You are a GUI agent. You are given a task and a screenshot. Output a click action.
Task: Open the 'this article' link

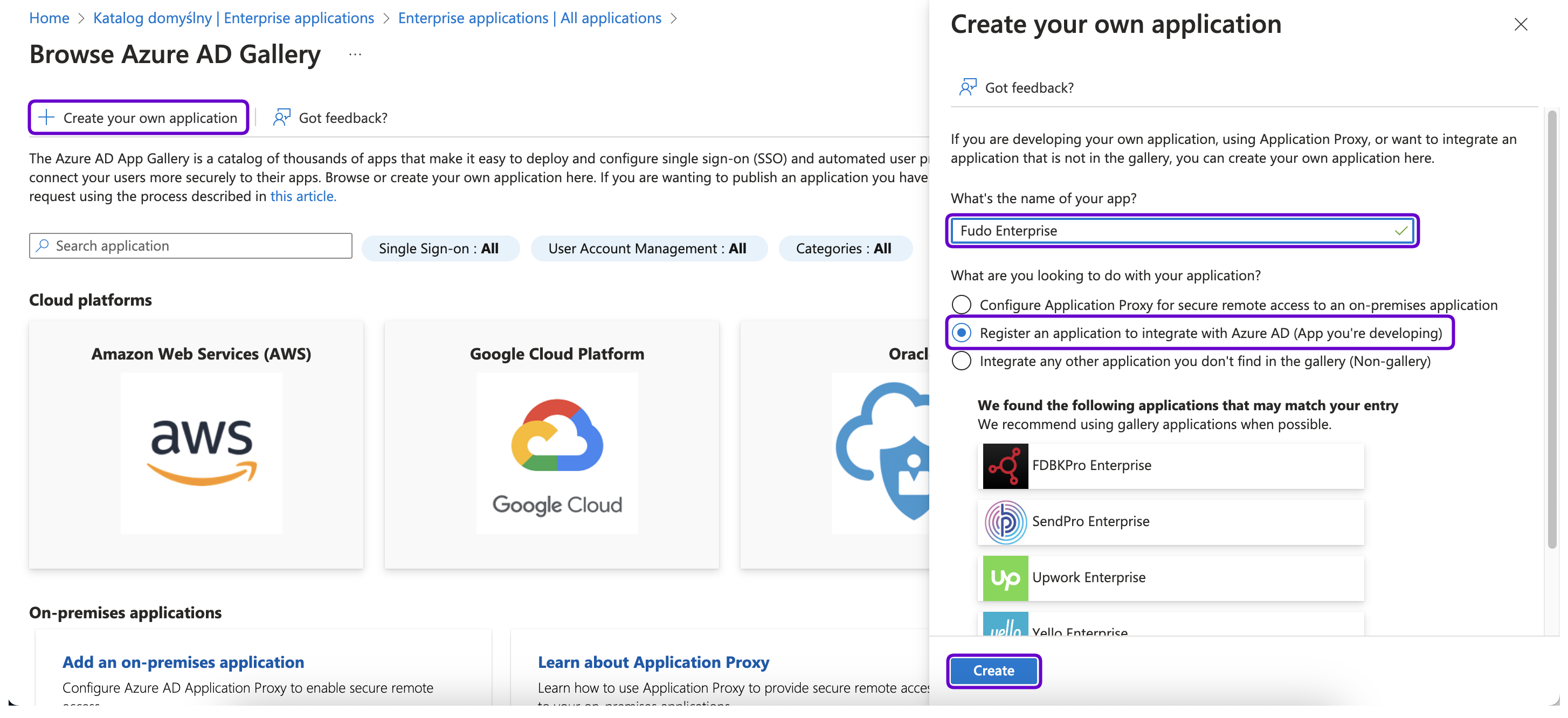click(302, 197)
